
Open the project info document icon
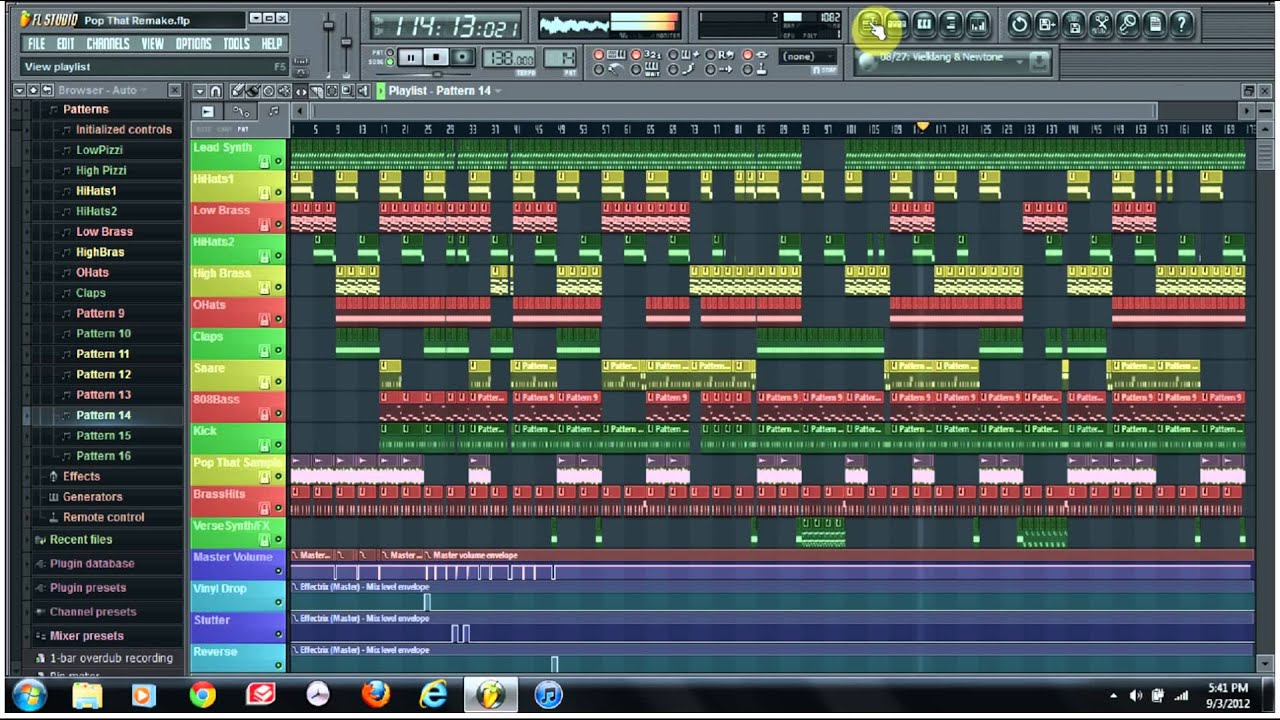pos(1154,23)
